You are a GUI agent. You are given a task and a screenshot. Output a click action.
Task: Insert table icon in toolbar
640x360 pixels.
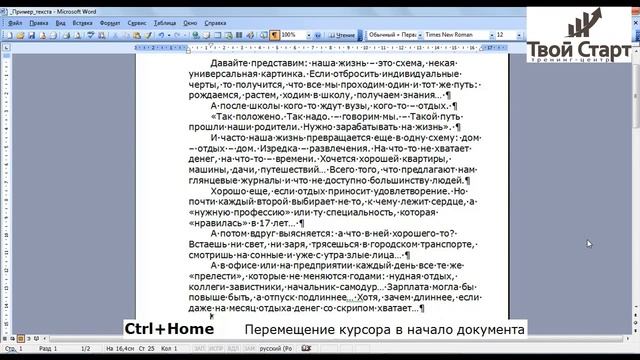click(x=218, y=36)
